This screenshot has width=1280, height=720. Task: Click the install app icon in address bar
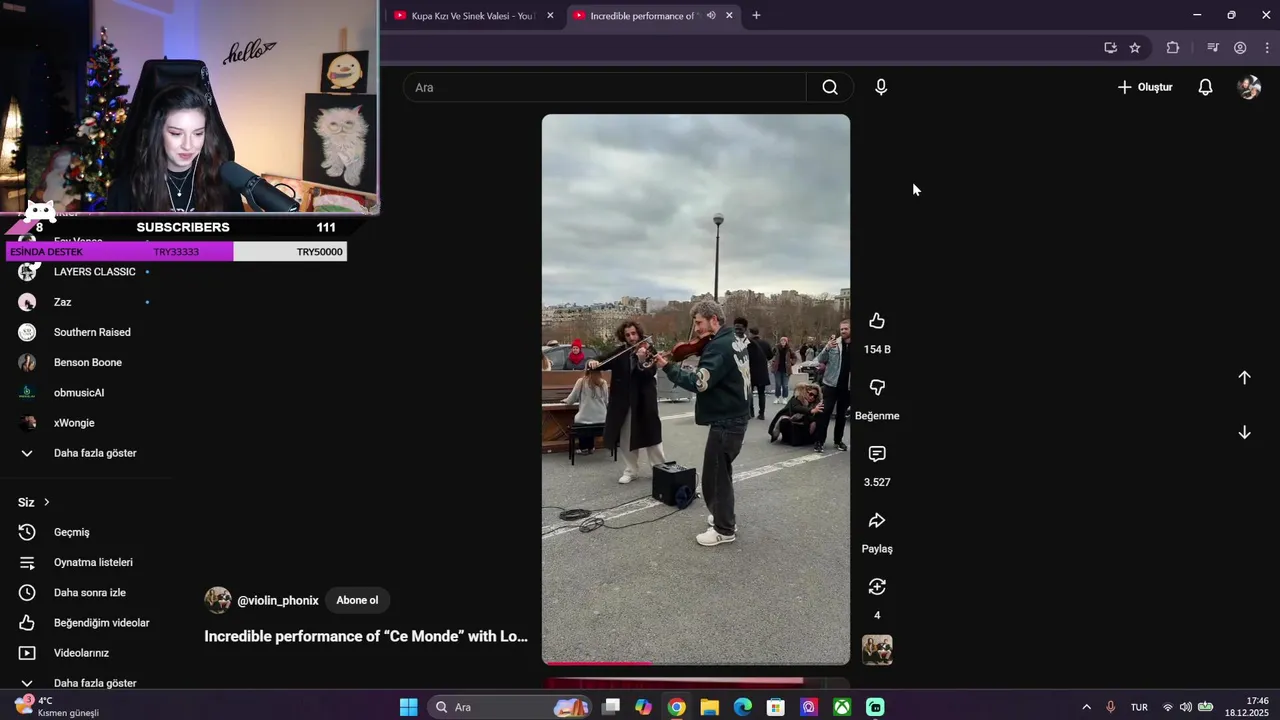coord(1110,47)
